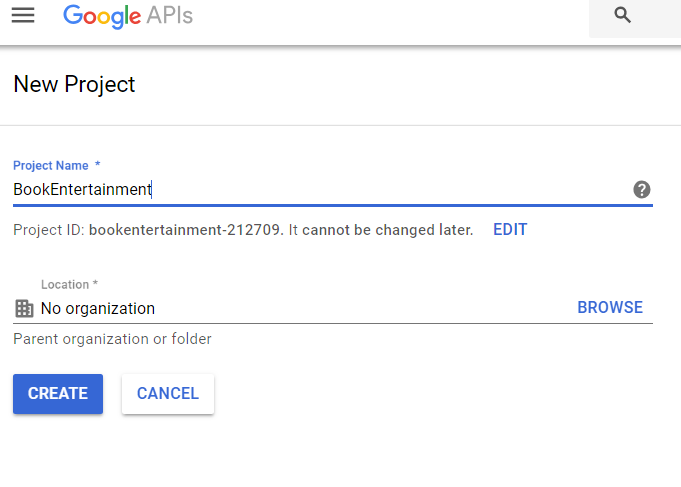Click the CREATE button
The height and width of the screenshot is (487, 681).
pos(58,394)
